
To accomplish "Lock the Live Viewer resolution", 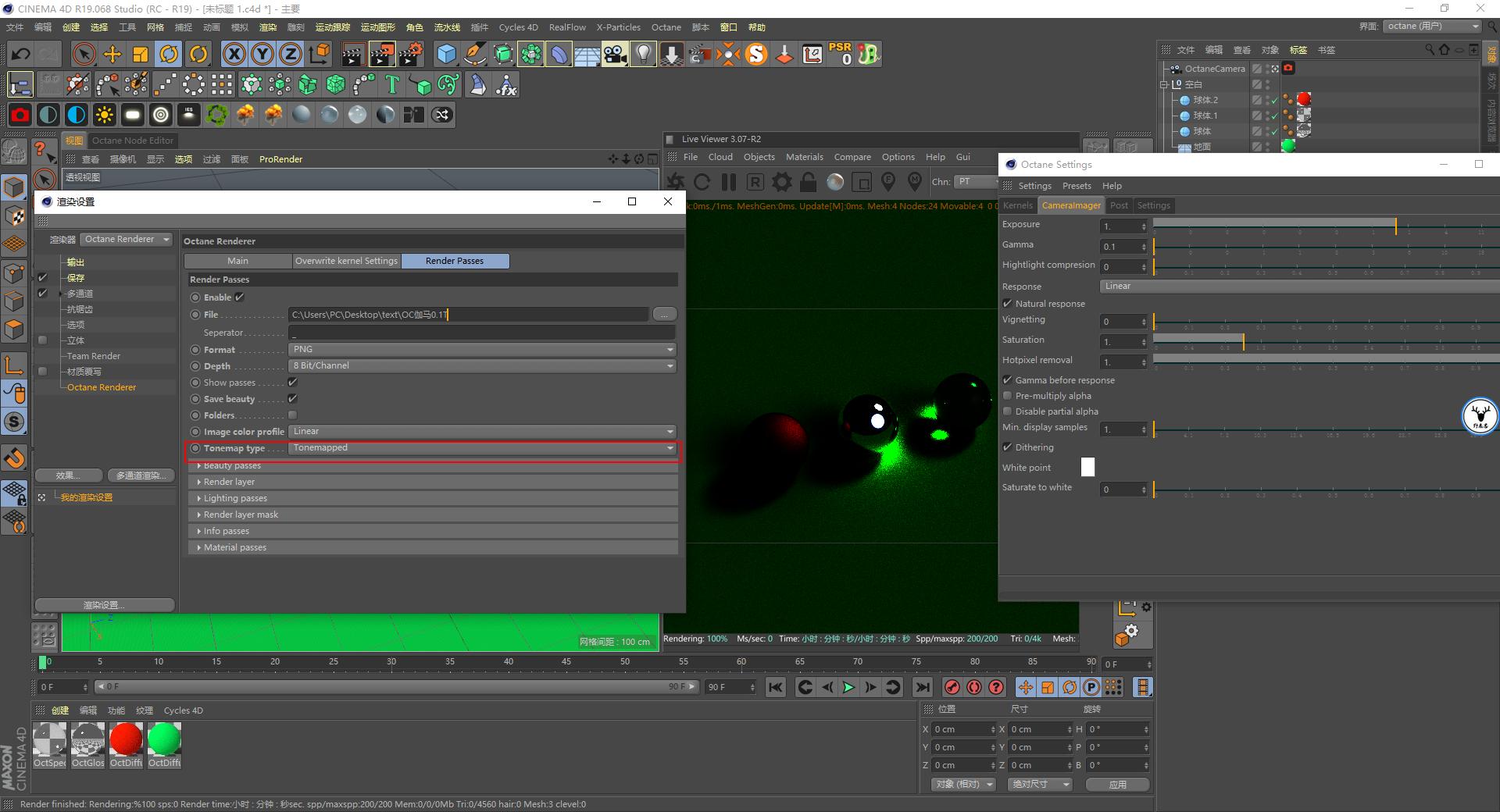I will point(808,182).
